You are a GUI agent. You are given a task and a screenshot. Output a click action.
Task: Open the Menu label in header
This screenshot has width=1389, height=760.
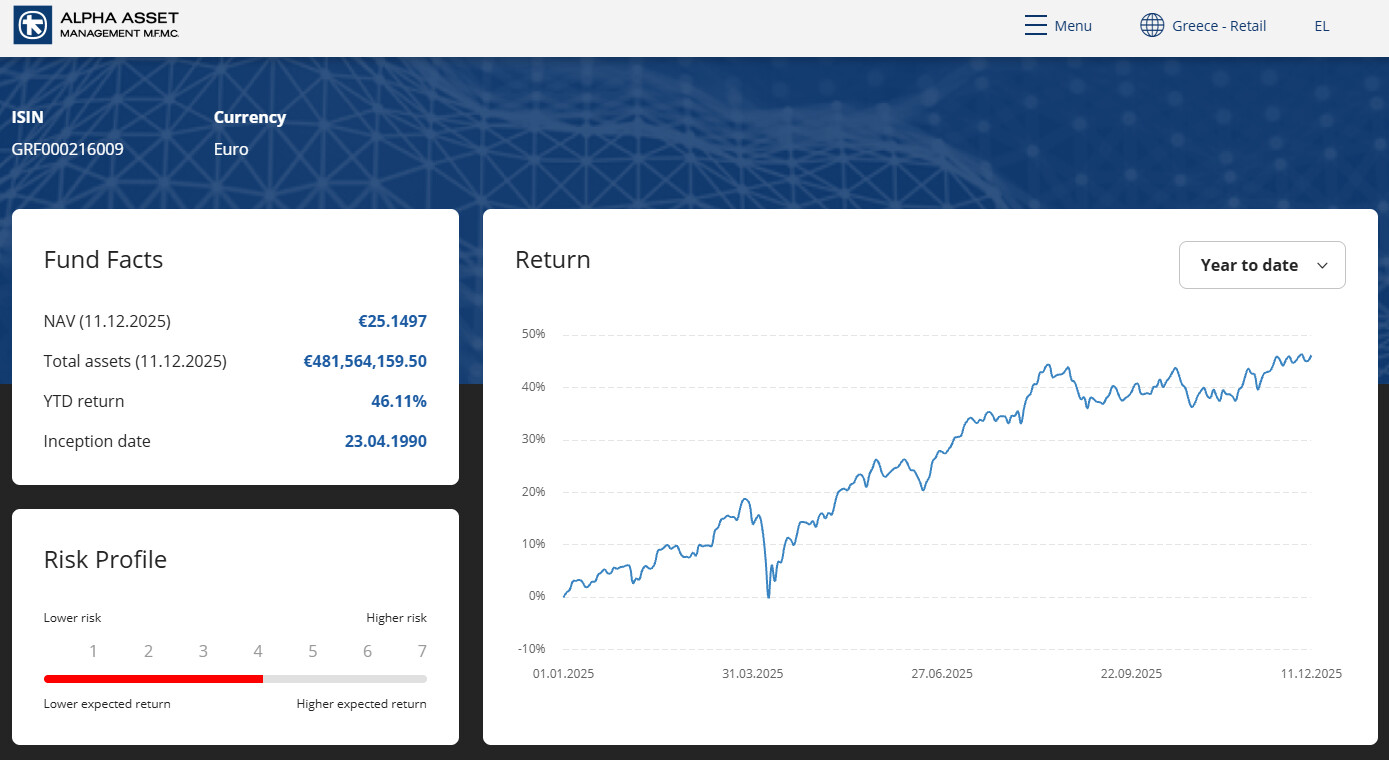(x=1073, y=26)
